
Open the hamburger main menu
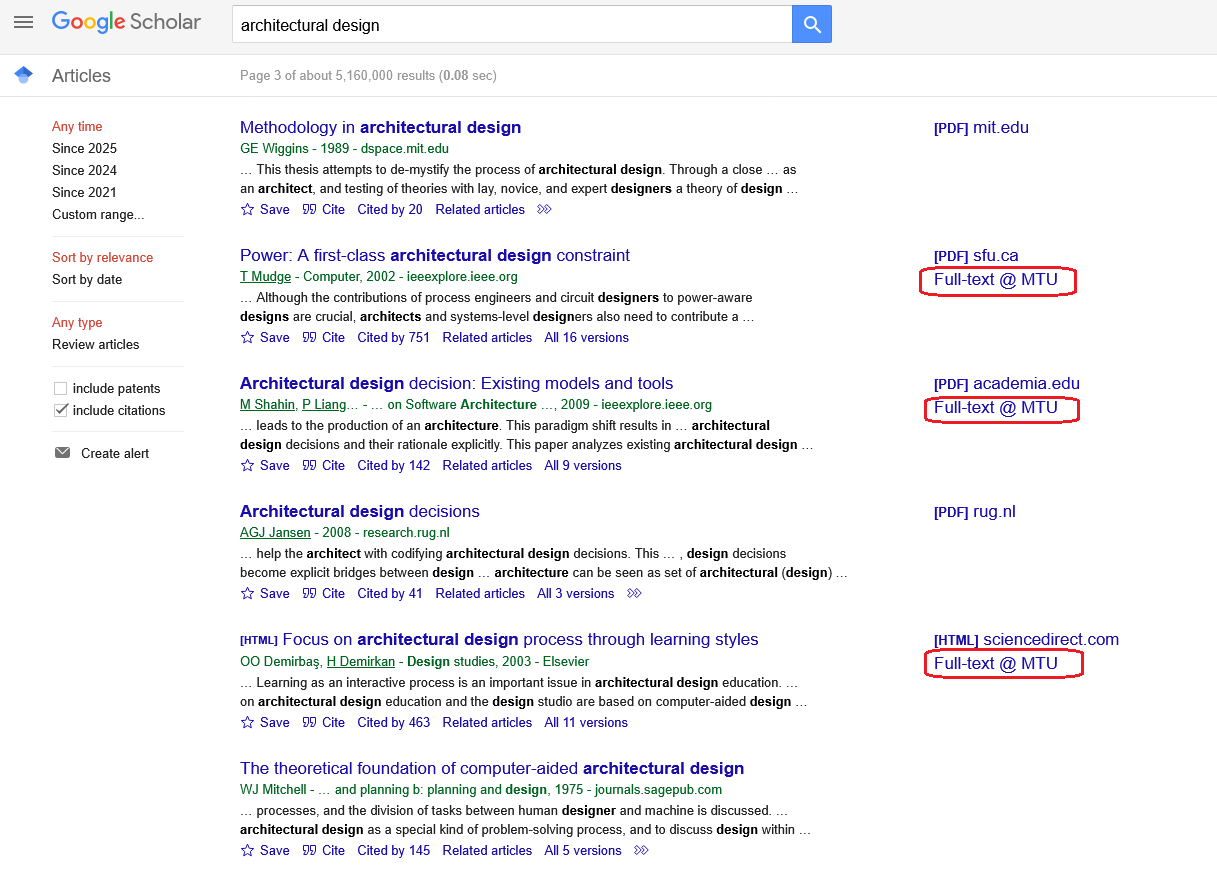click(23, 22)
